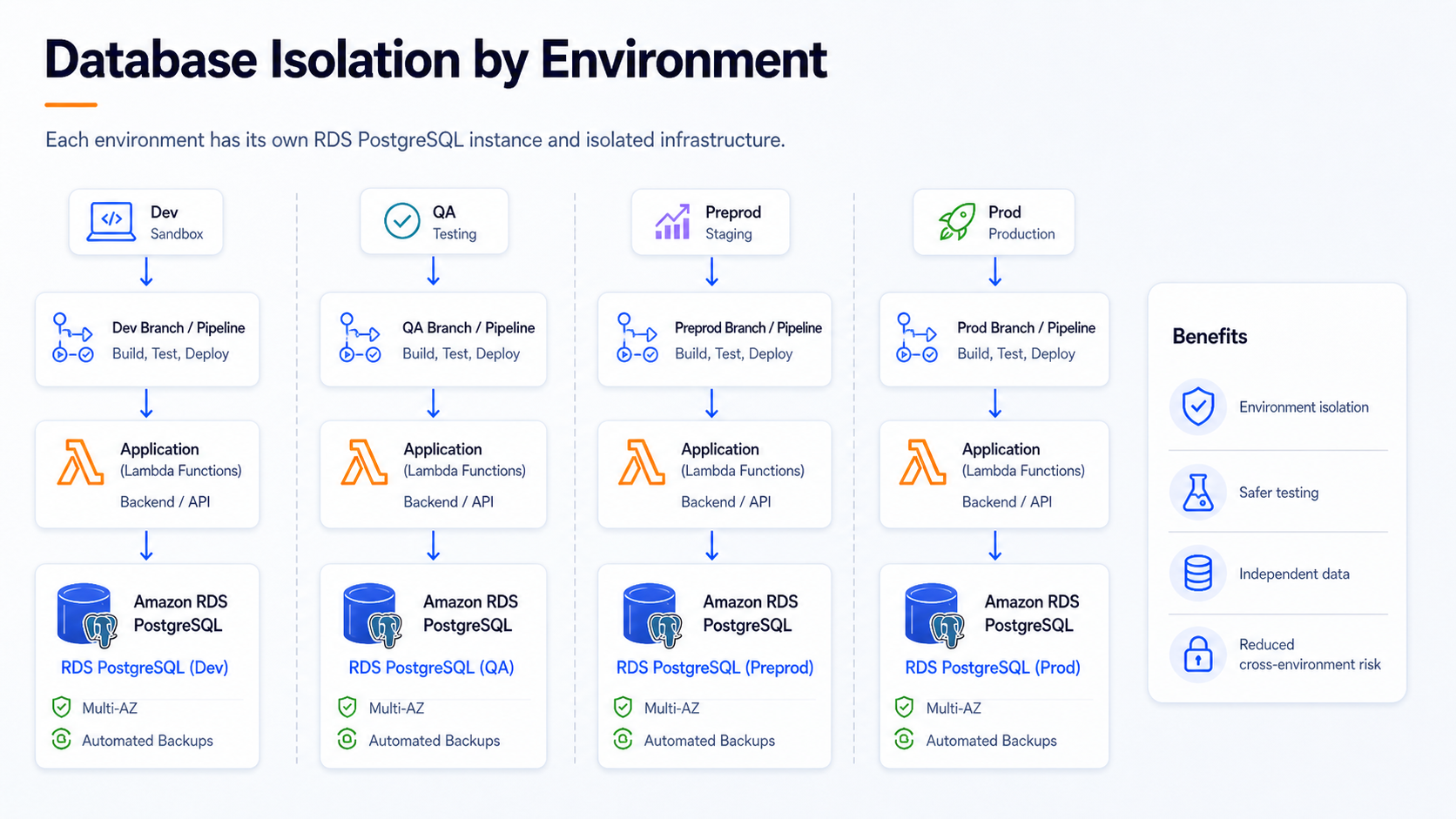Click the Lambda icon in Preprod column
This screenshot has height=819, width=1456.
pyautogui.click(x=642, y=462)
